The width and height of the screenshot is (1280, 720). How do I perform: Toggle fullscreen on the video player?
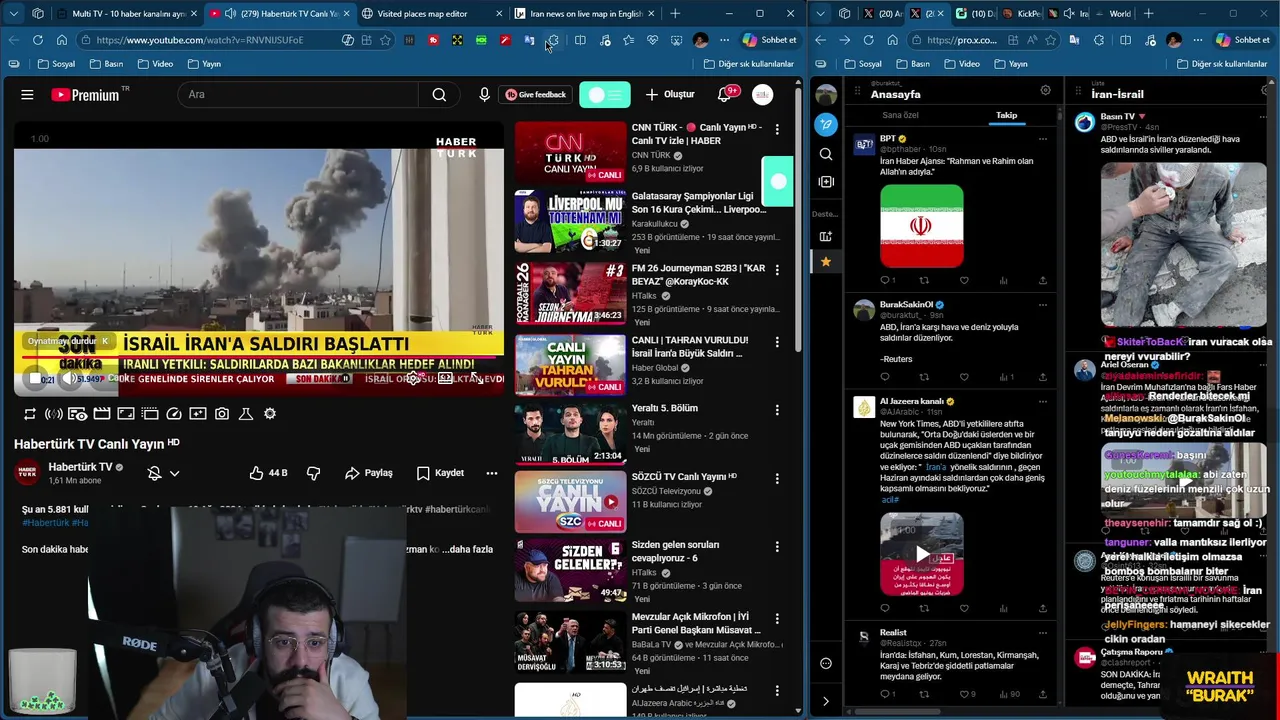pos(477,379)
